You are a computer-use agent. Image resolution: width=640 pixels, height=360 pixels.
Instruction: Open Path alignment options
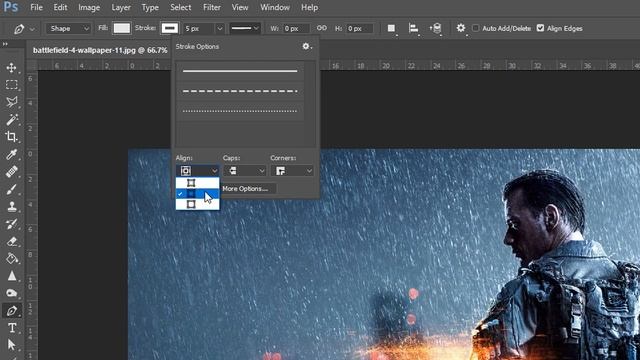click(413, 29)
